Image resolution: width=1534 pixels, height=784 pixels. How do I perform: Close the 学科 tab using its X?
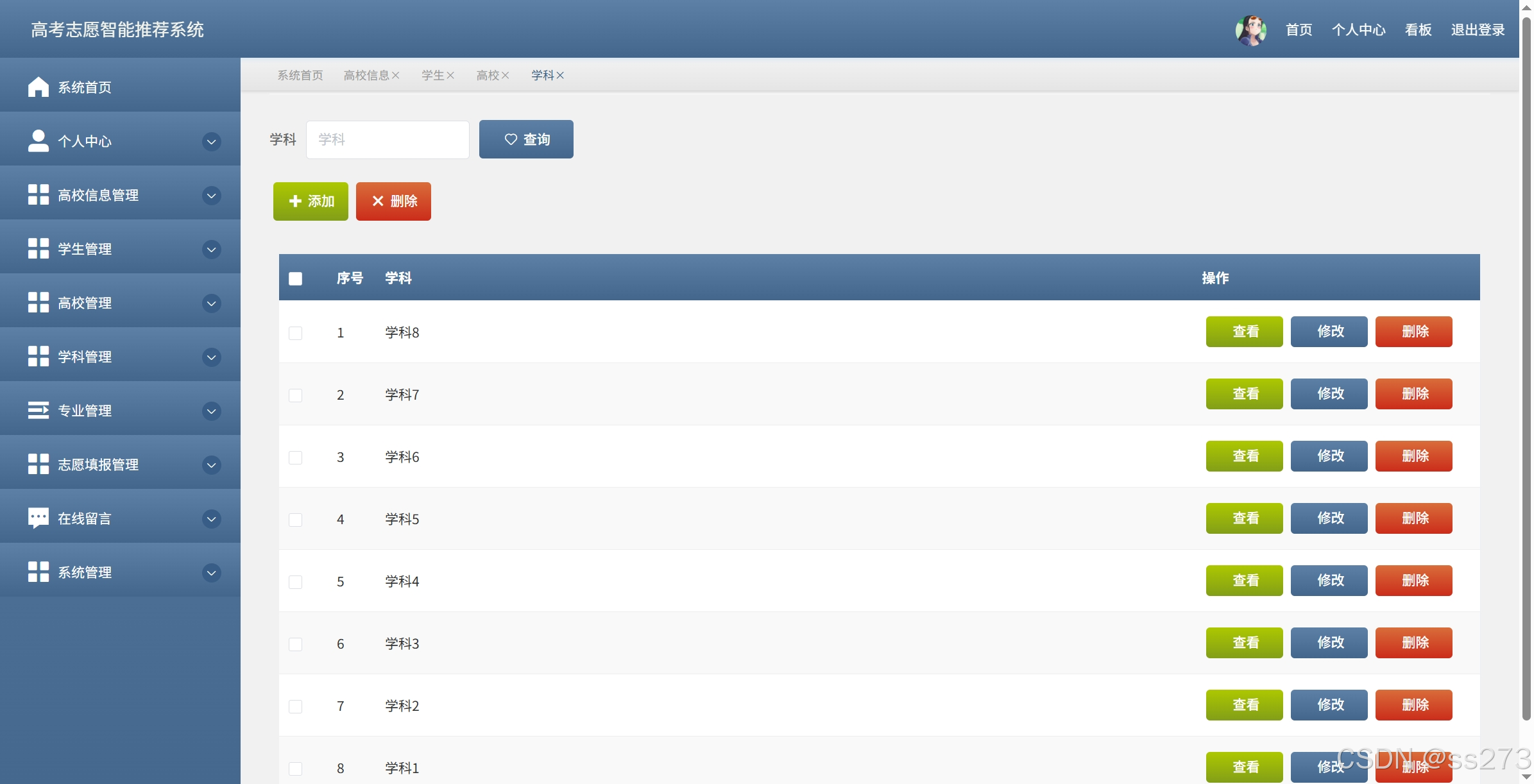560,76
